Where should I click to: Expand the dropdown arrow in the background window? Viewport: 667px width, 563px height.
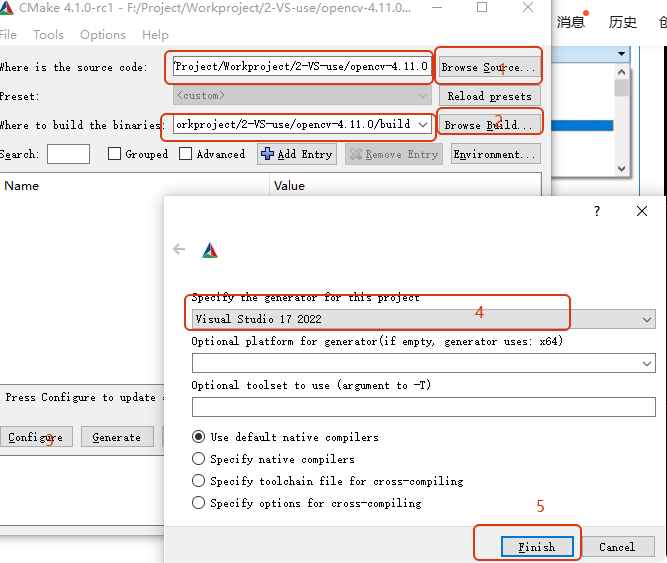pos(621,54)
